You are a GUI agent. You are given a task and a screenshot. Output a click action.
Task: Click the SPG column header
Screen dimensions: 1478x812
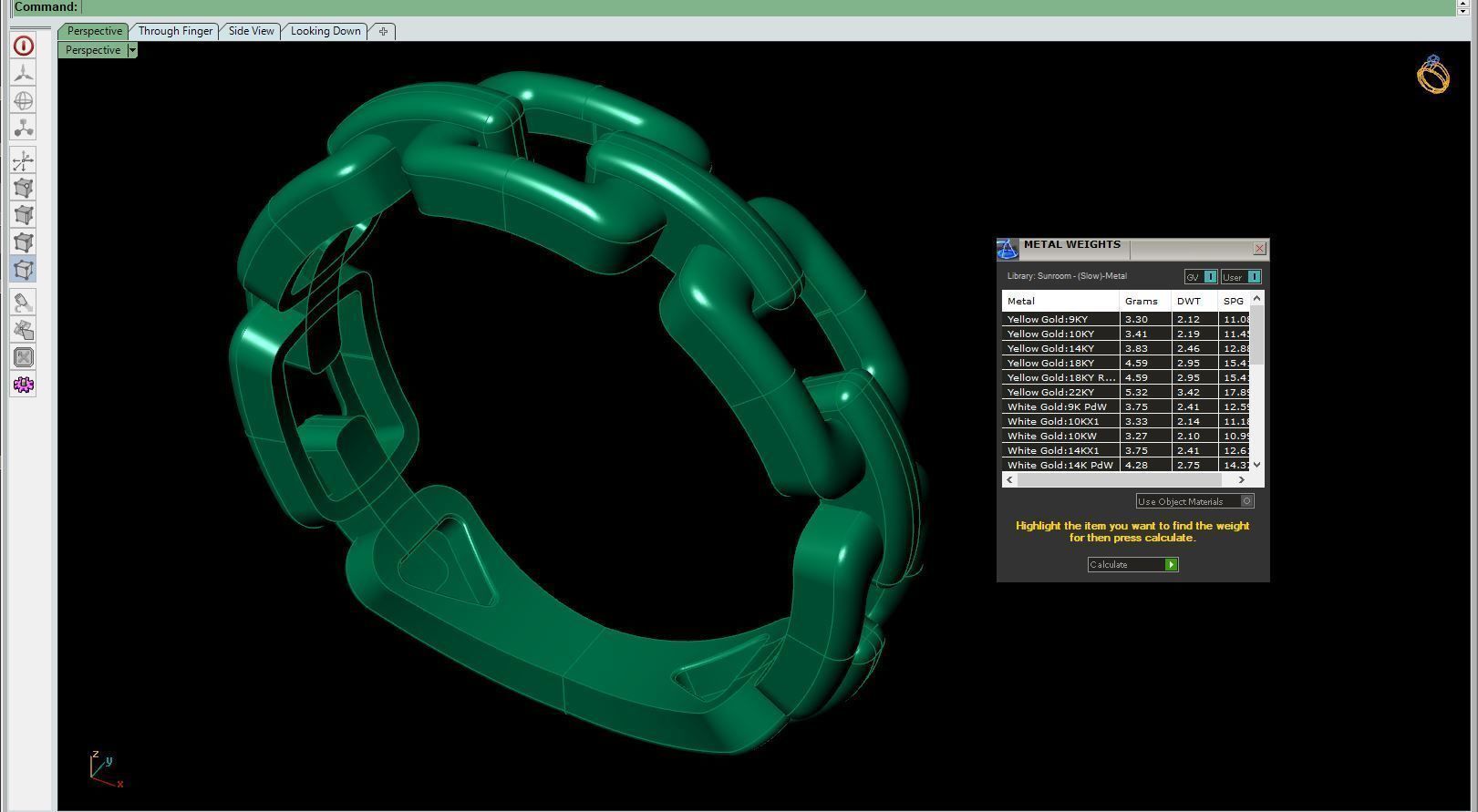[1235, 301]
